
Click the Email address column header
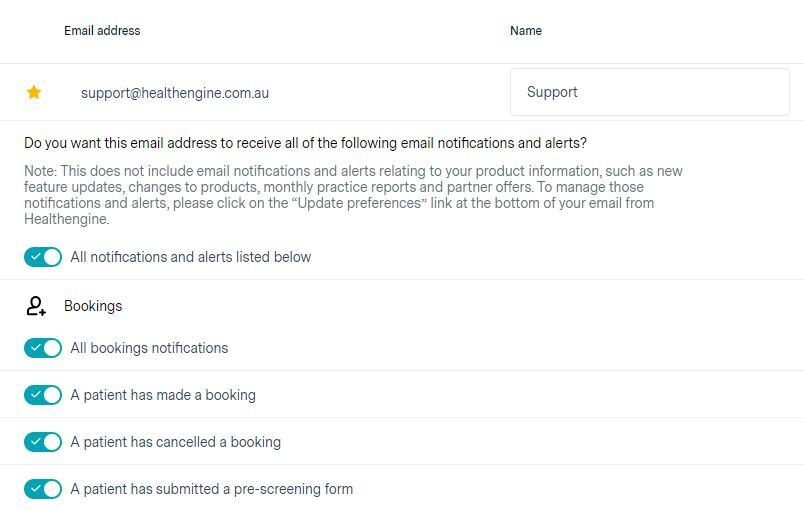click(x=102, y=31)
